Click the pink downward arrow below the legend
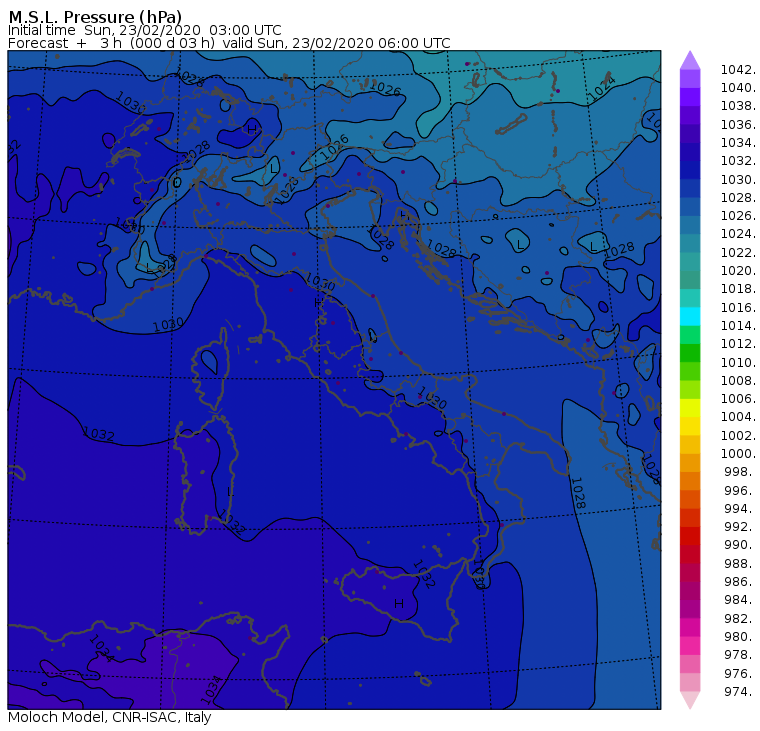The image size is (760, 731). [x=690, y=700]
